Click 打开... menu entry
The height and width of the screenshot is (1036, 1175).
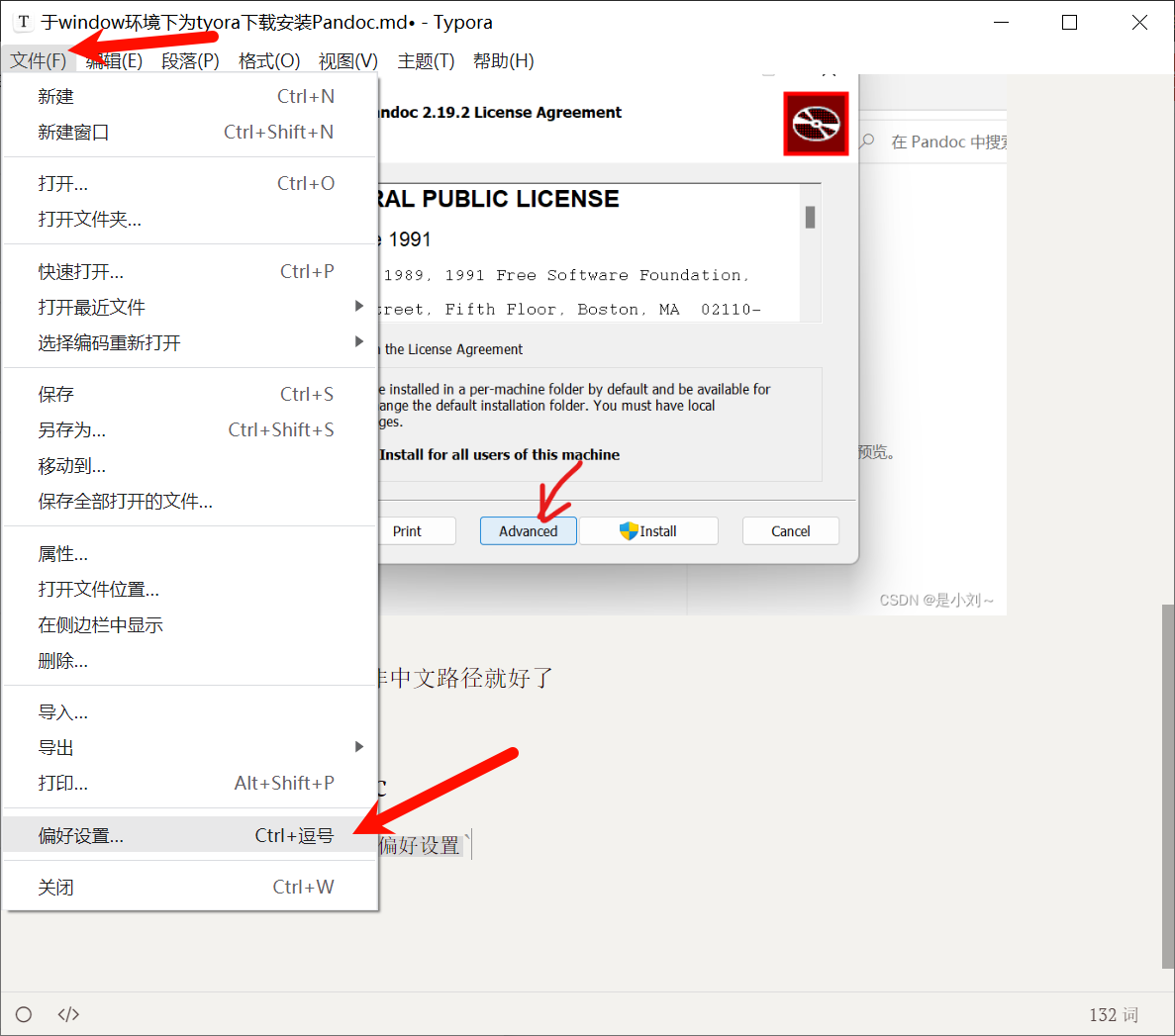pos(190,183)
